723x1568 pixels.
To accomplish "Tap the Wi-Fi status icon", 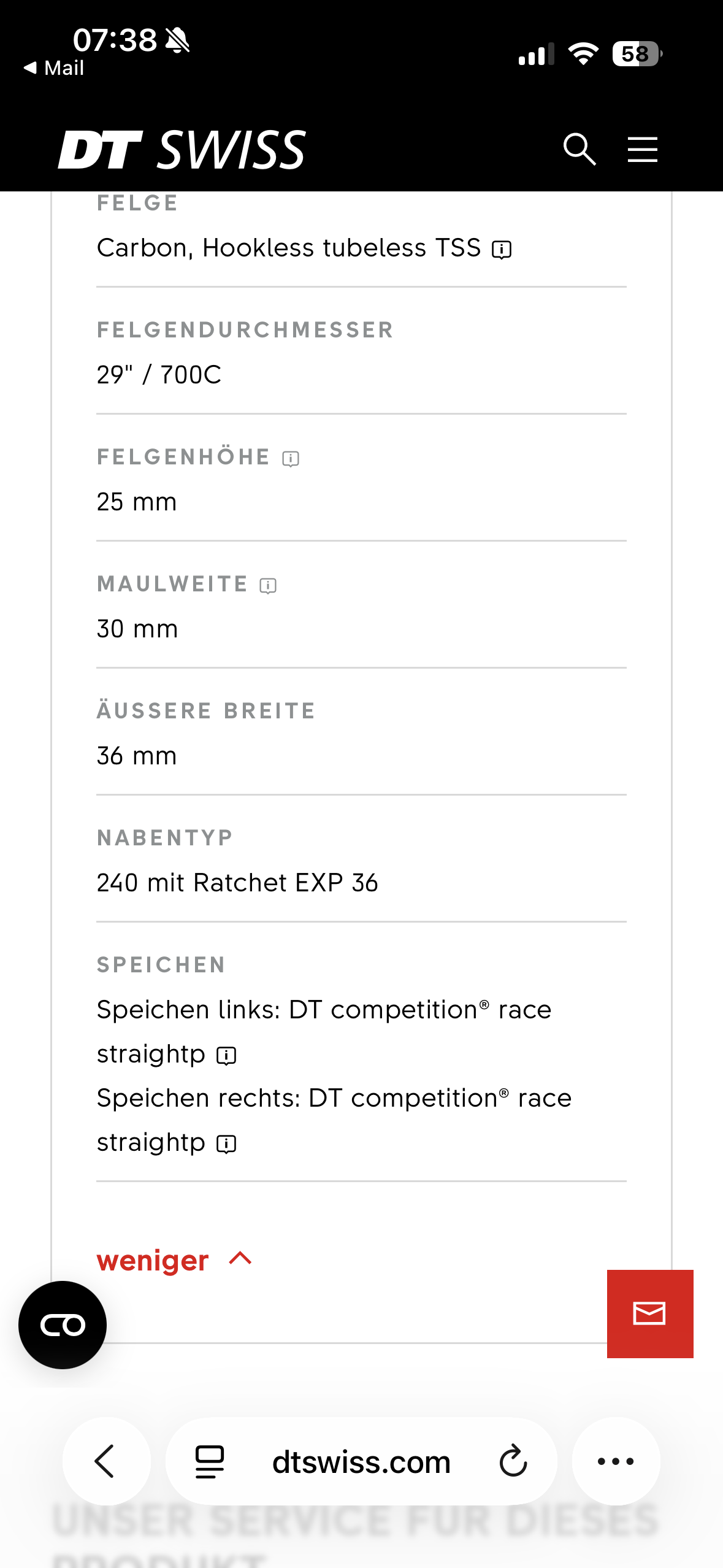I will [583, 54].
